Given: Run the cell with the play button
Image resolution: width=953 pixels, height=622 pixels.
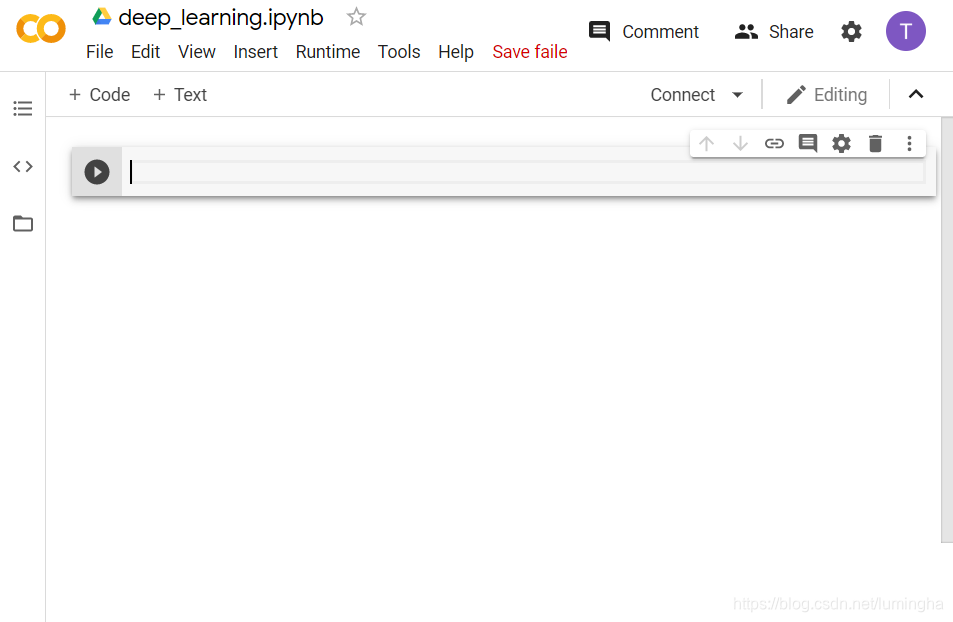Looking at the screenshot, I should pos(97,172).
